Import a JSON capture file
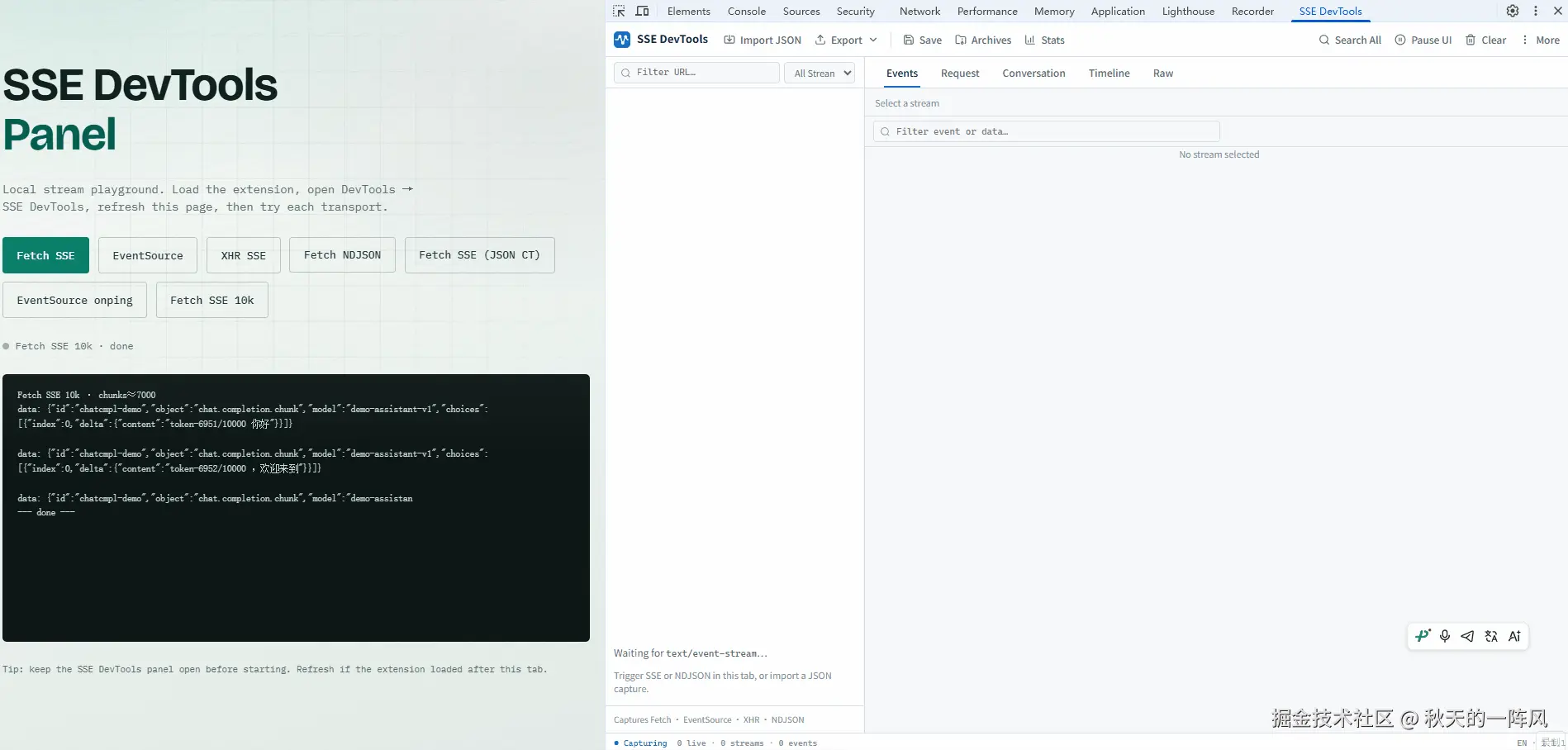 coord(763,40)
